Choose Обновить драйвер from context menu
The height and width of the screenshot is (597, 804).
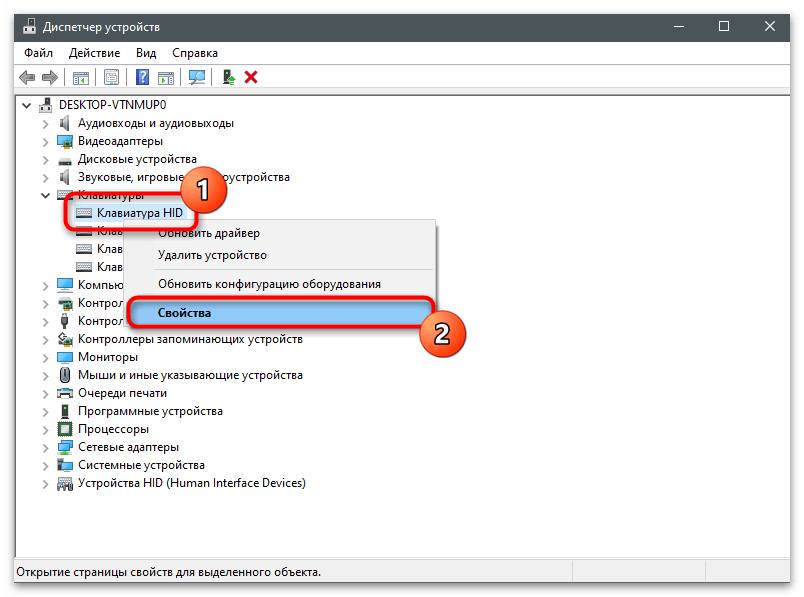(x=279, y=233)
